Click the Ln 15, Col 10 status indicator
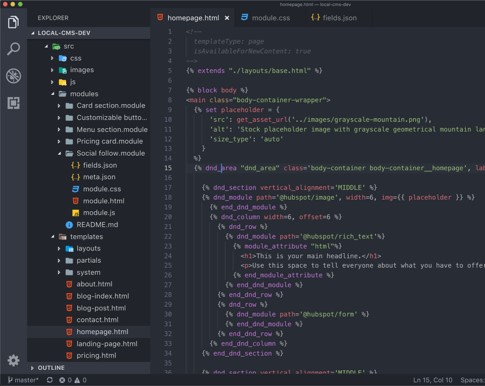This screenshot has height=386, width=485. click(433, 380)
